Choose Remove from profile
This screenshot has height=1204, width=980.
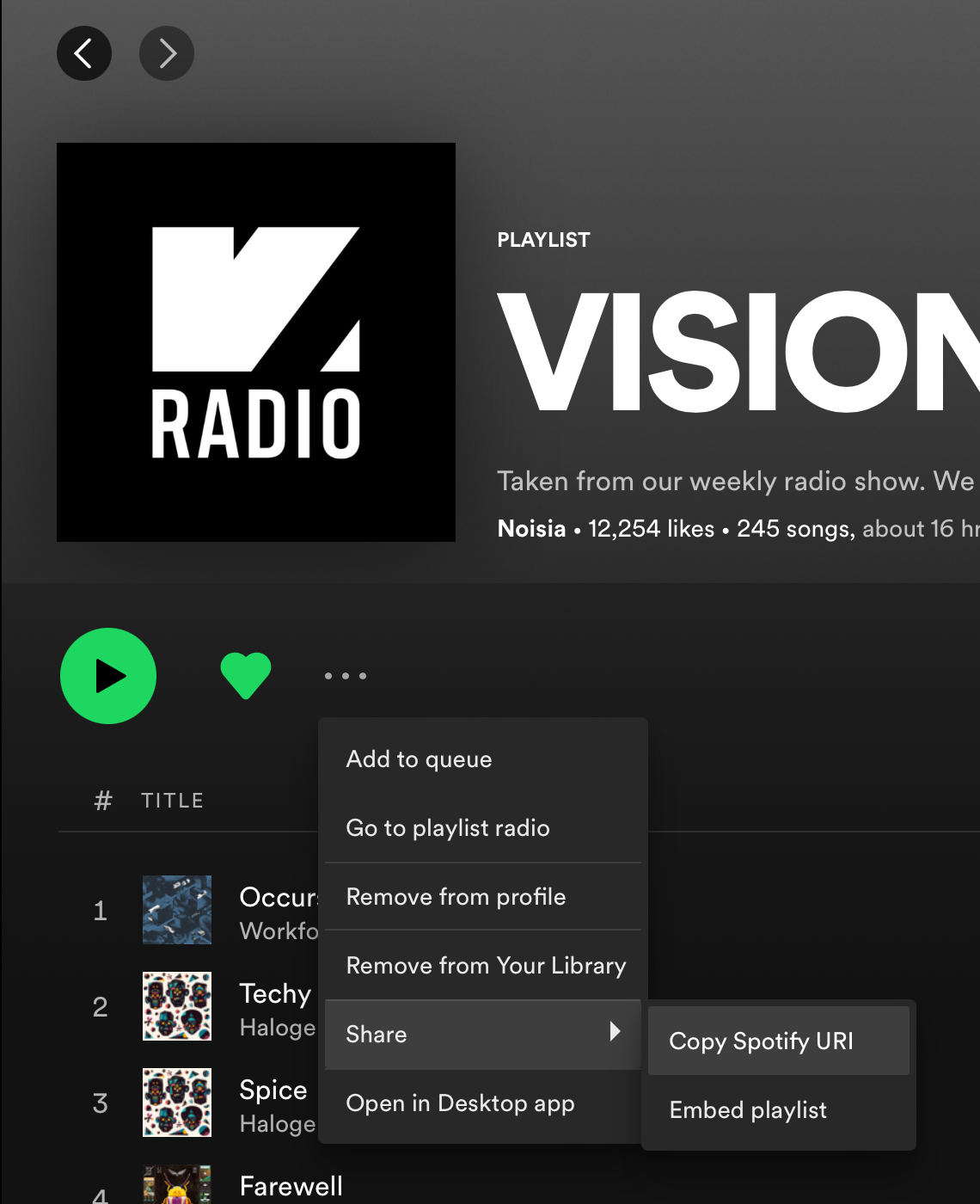click(483, 897)
